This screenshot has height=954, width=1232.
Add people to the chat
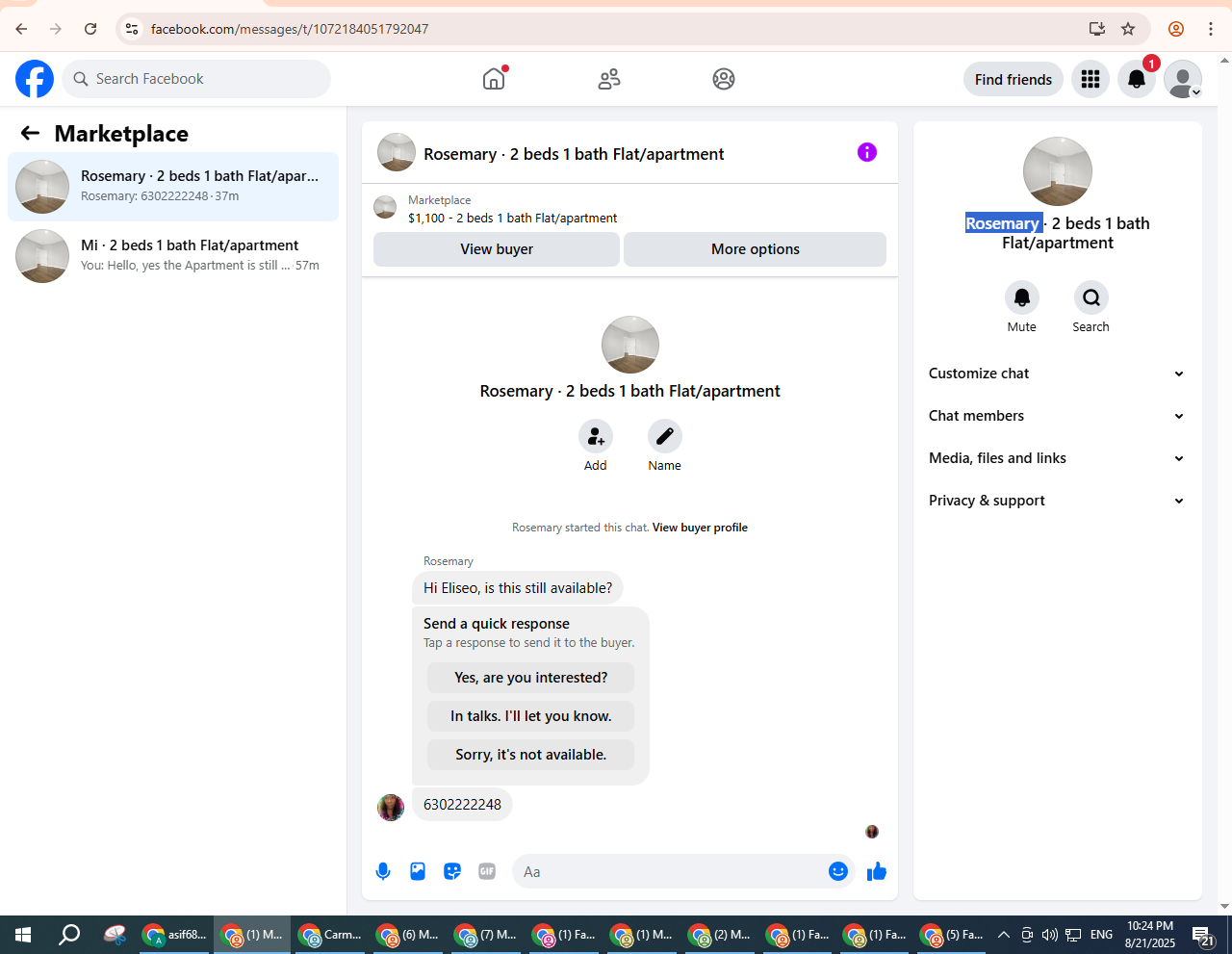click(x=596, y=436)
